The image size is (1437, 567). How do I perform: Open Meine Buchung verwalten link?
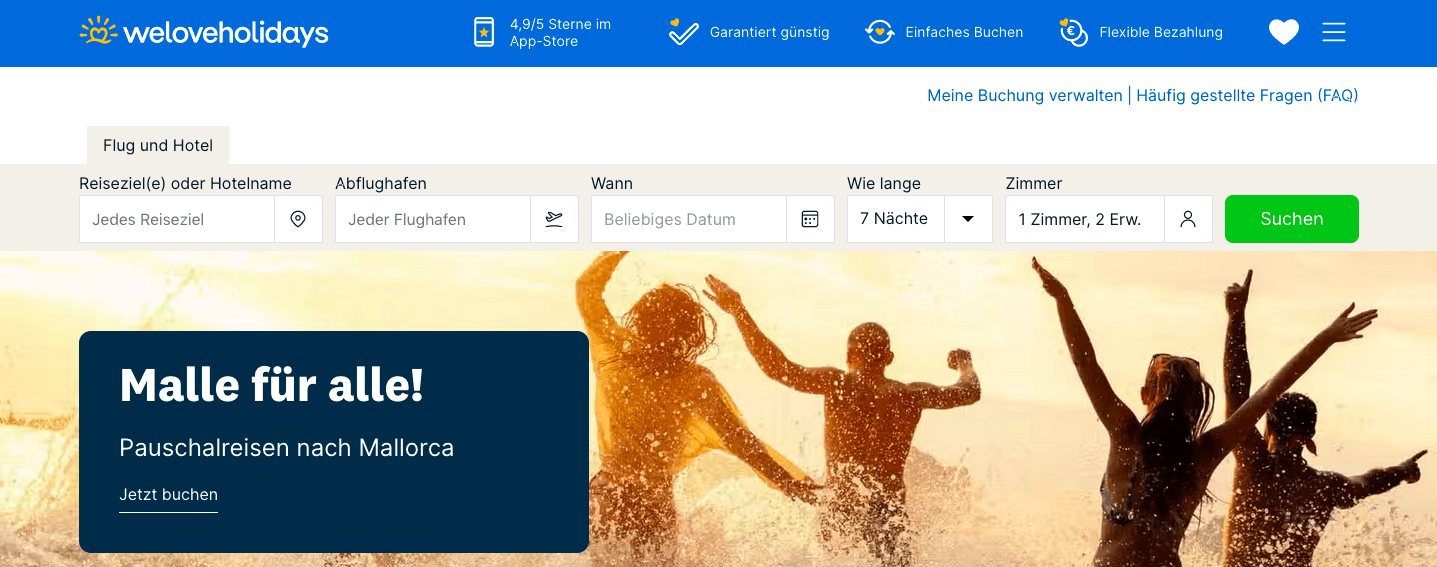coord(1025,96)
